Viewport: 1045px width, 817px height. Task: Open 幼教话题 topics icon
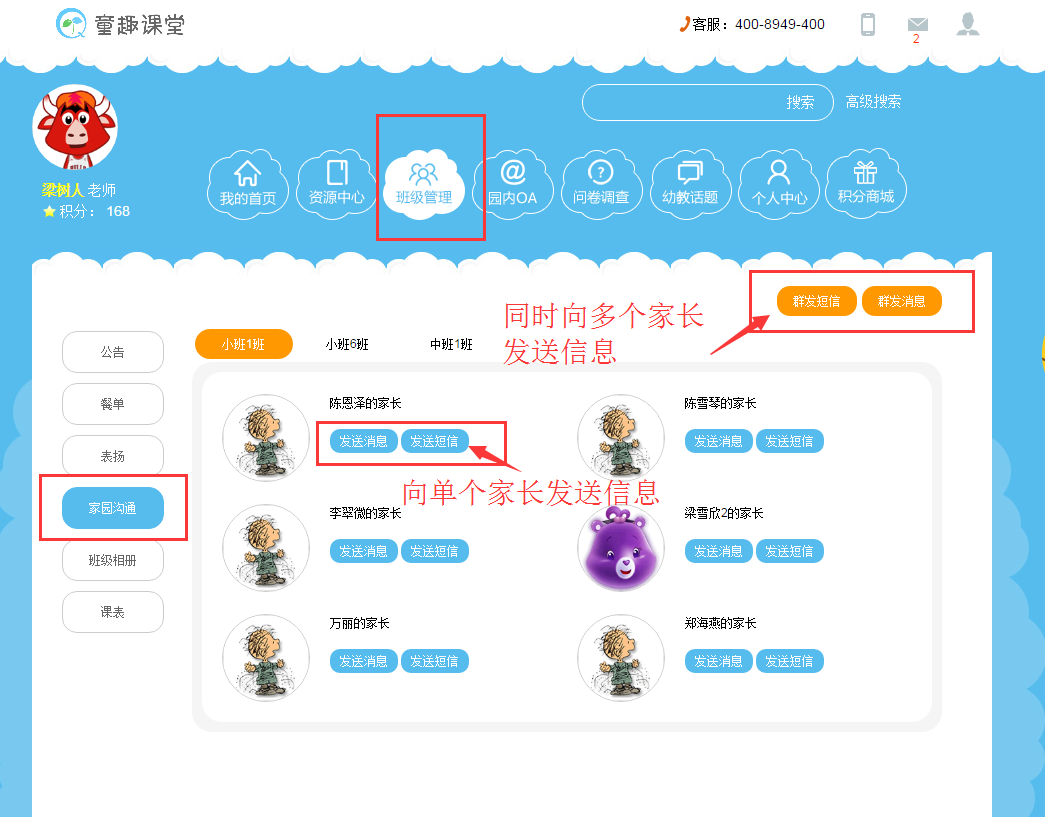point(690,184)
